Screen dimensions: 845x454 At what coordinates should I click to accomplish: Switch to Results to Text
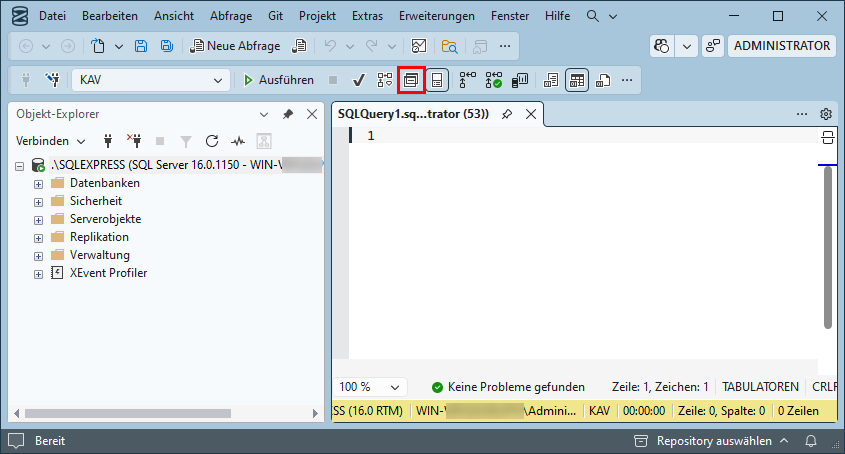point(551,80)
